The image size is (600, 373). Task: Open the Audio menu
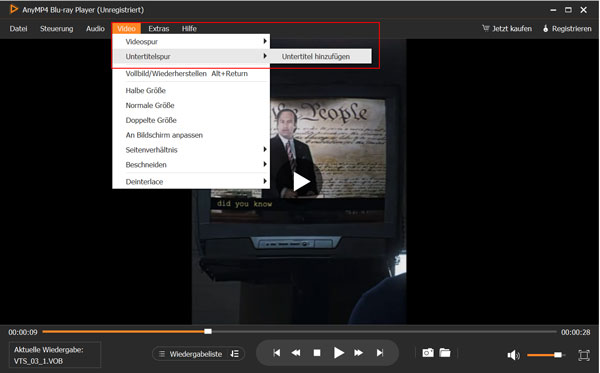95,29
